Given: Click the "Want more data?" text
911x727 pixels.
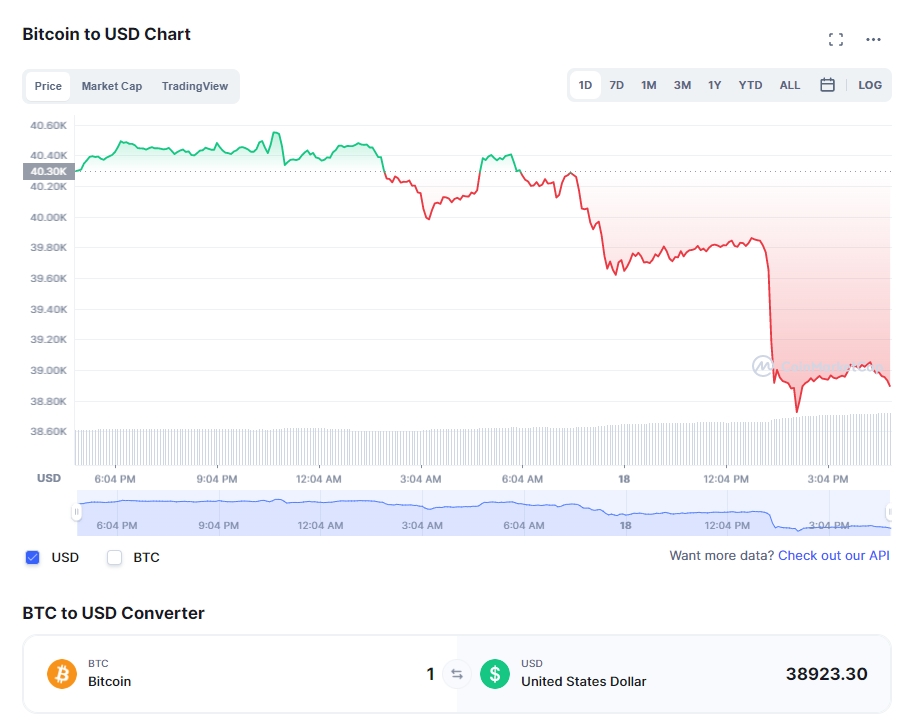Looking at the screenshot, I should [722, 556].
